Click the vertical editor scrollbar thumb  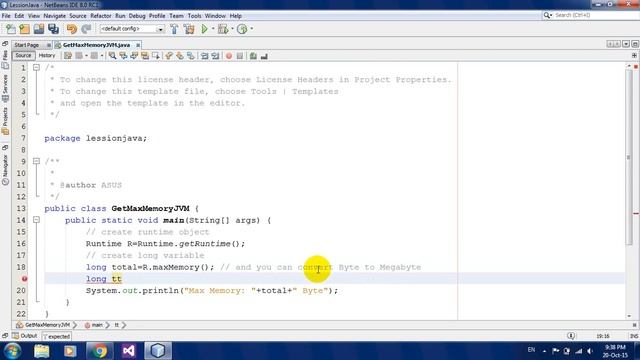point(629,157)
